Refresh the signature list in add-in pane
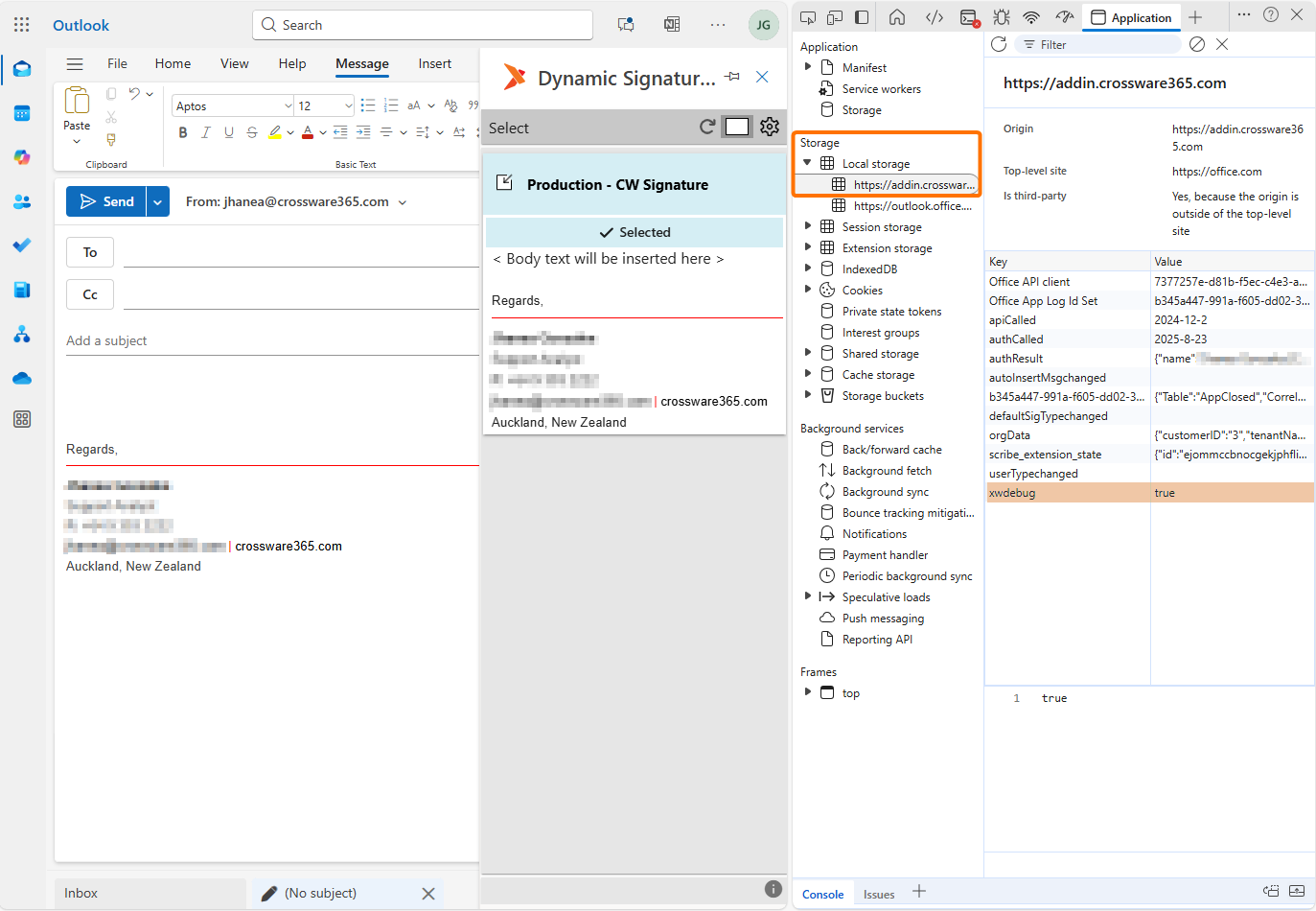 707,127
